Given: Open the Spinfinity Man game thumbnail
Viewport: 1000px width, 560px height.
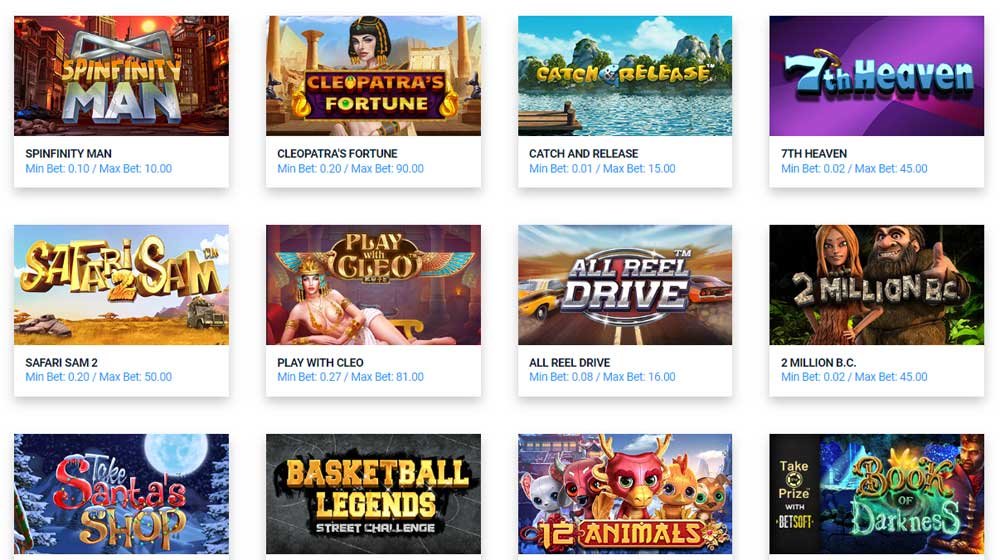Looking at the screenshot, I should point(121,76).
